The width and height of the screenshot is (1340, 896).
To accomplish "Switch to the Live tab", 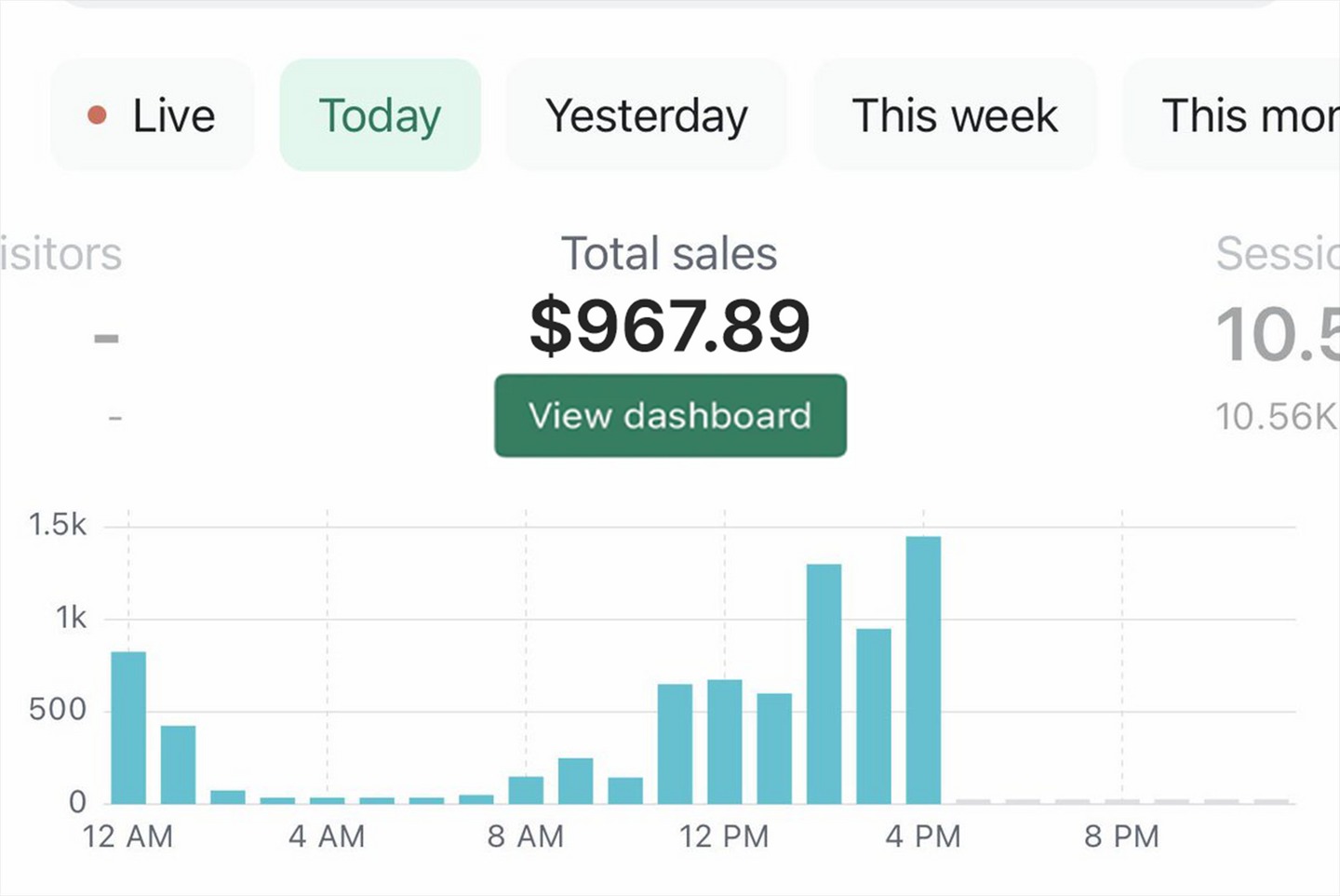I will tap(153, 115).
